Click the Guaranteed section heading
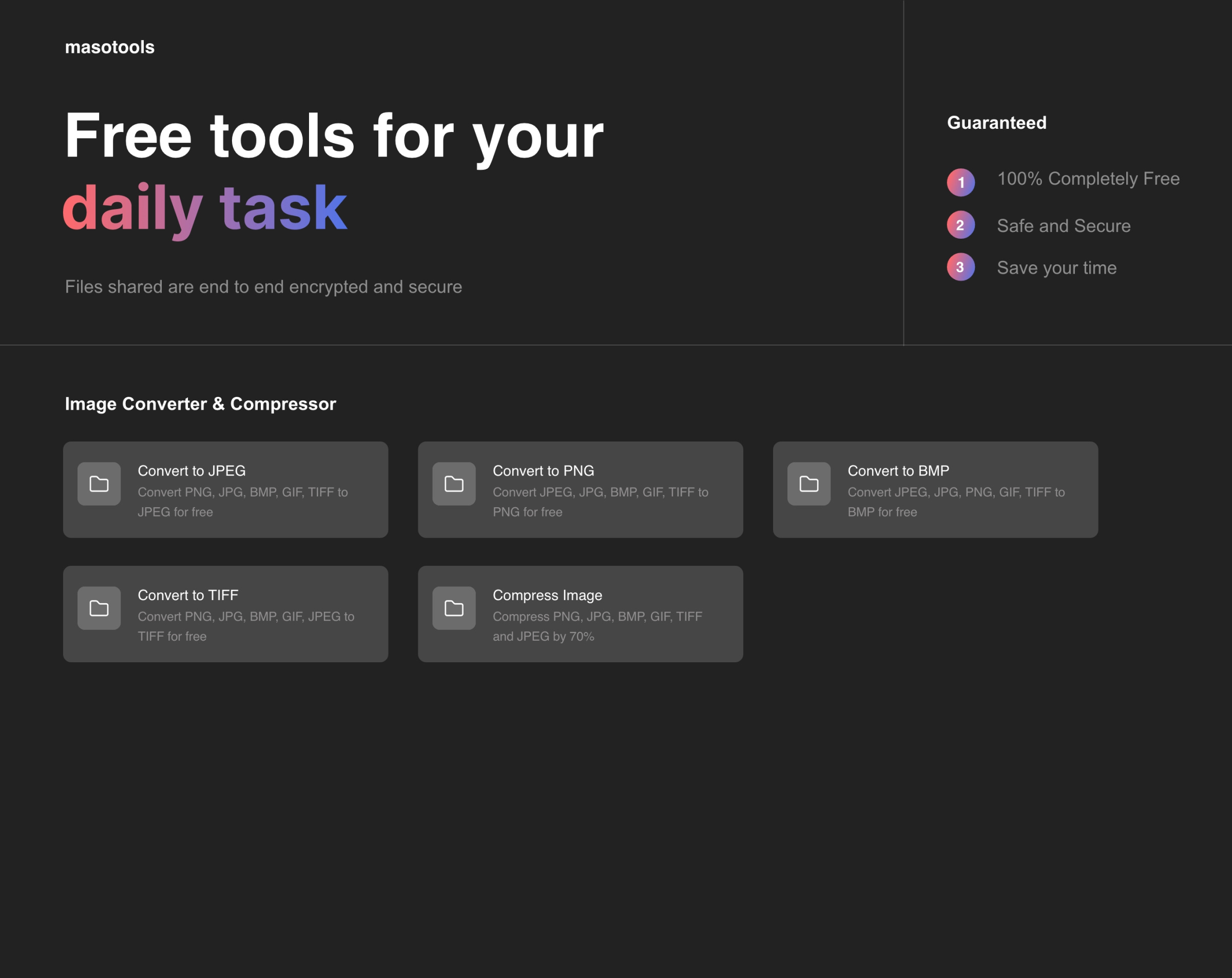The height and width of the screenshot is (978, 1232). [996, 122]
